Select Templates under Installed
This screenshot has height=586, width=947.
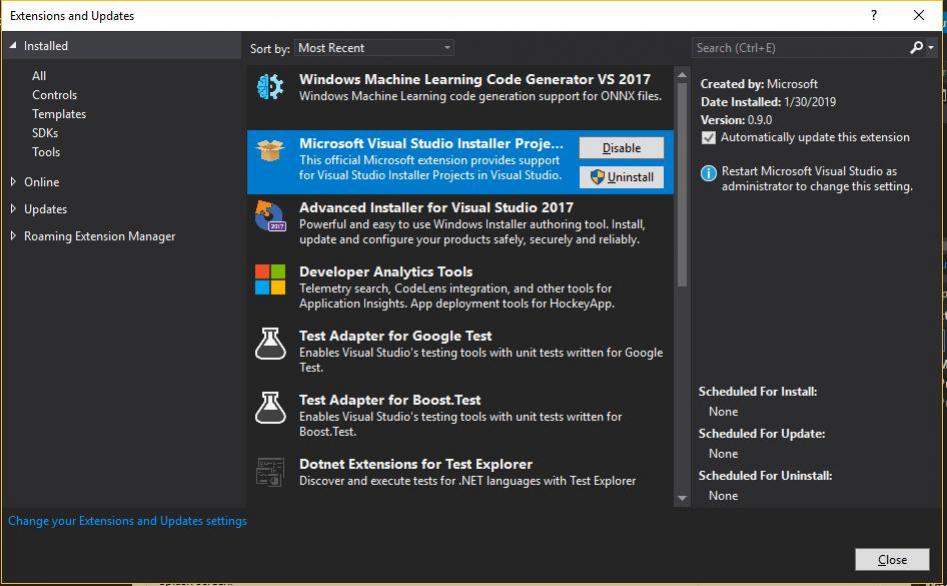59,114
